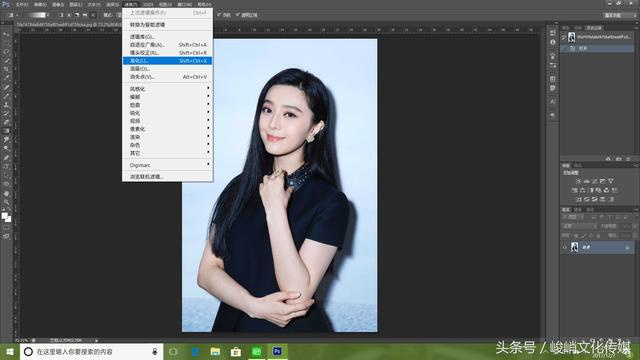
Task: Click the 背景 layer thumbnail
Action: (x=575, y=247)
